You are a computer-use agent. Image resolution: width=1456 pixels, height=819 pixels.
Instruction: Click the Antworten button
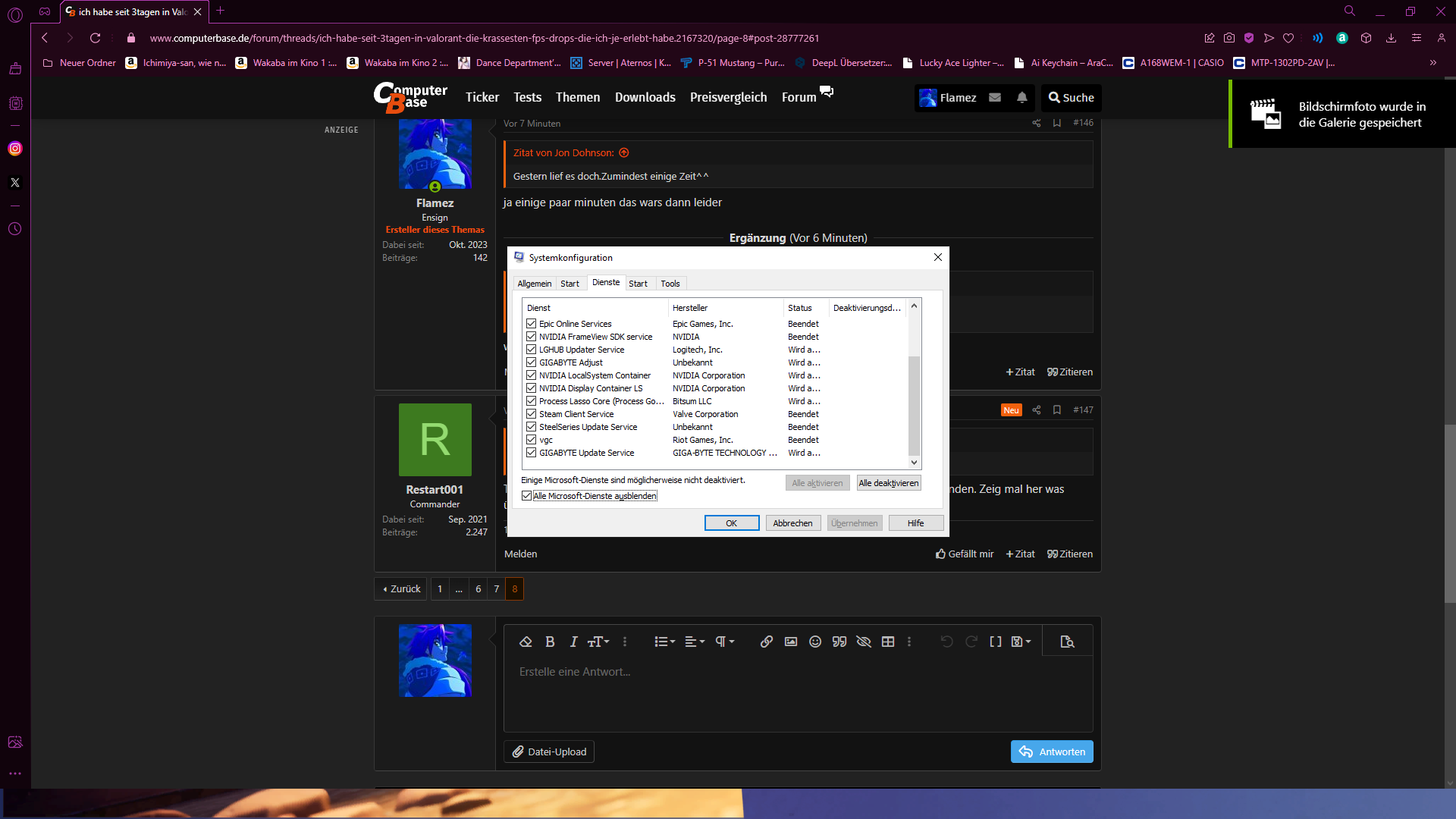pos(1051,752)
